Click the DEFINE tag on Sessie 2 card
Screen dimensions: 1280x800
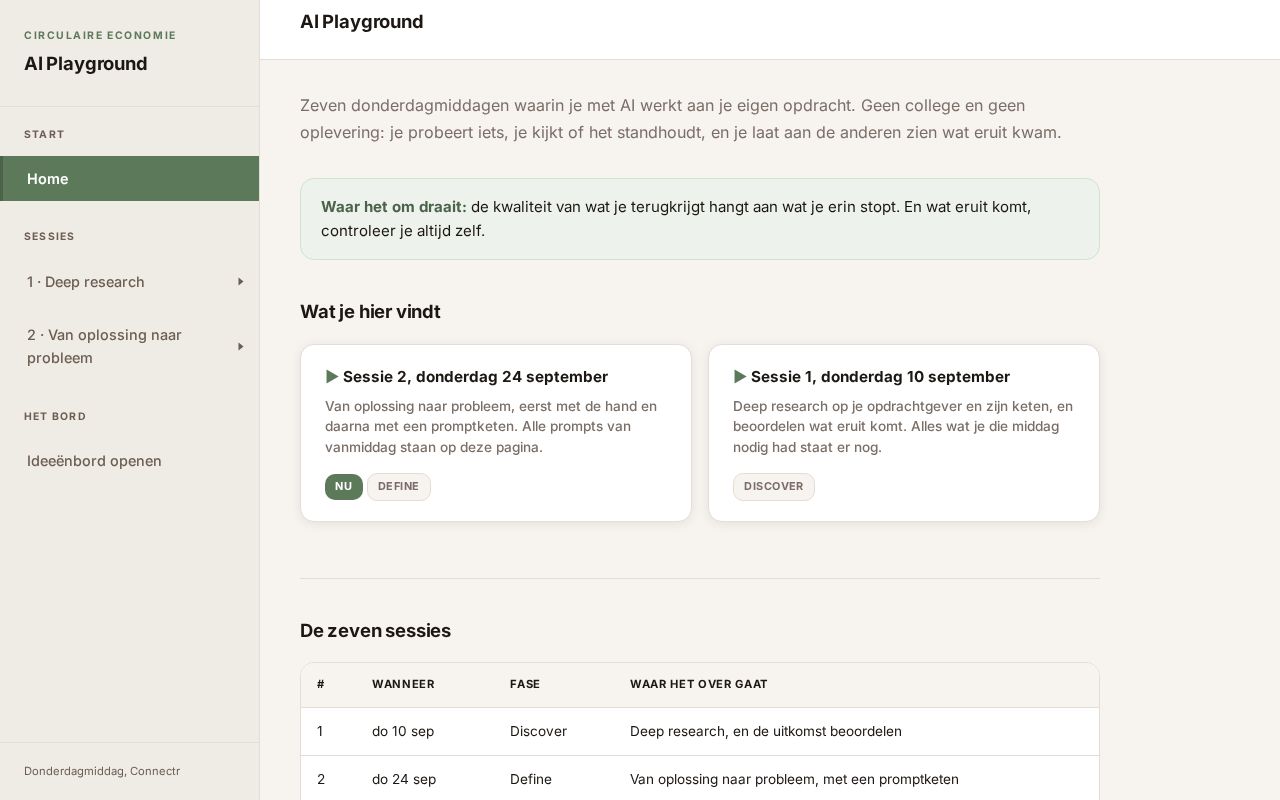coord(399,487)
